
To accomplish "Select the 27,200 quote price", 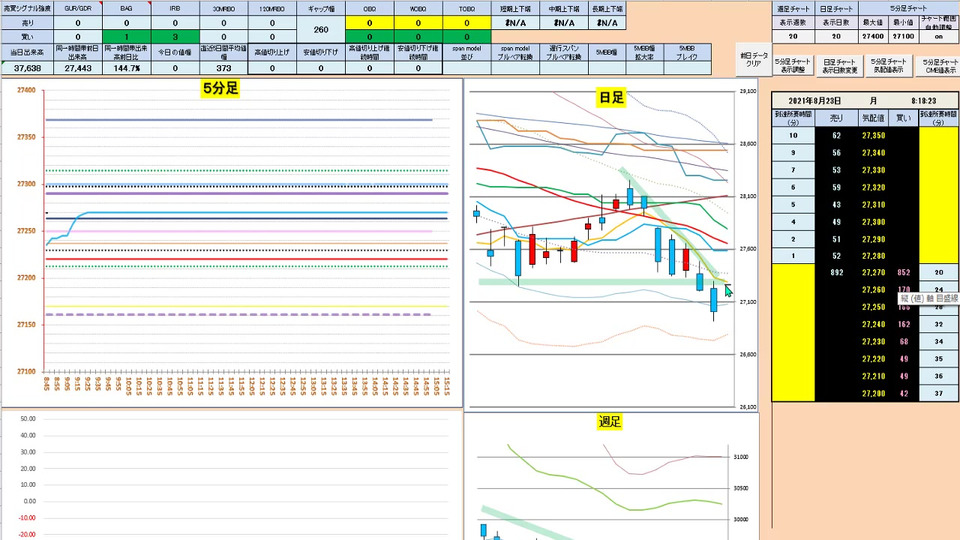I will (x=873, y=394).
